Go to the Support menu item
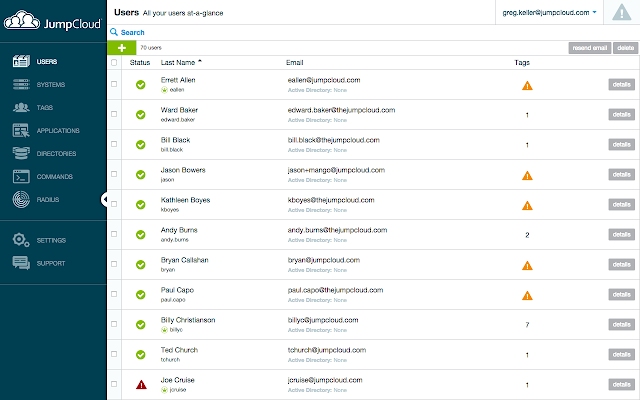 [51, 263]
